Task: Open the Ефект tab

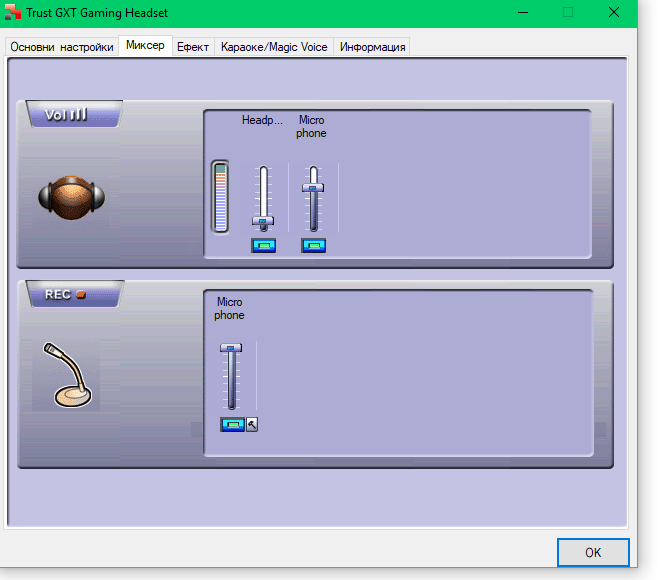Action: (193, 47)
